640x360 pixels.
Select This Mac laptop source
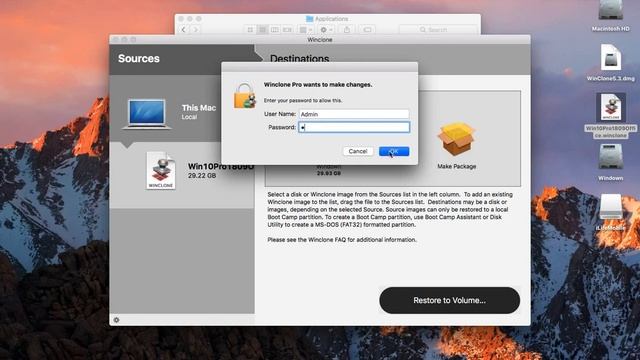point(147,114)
